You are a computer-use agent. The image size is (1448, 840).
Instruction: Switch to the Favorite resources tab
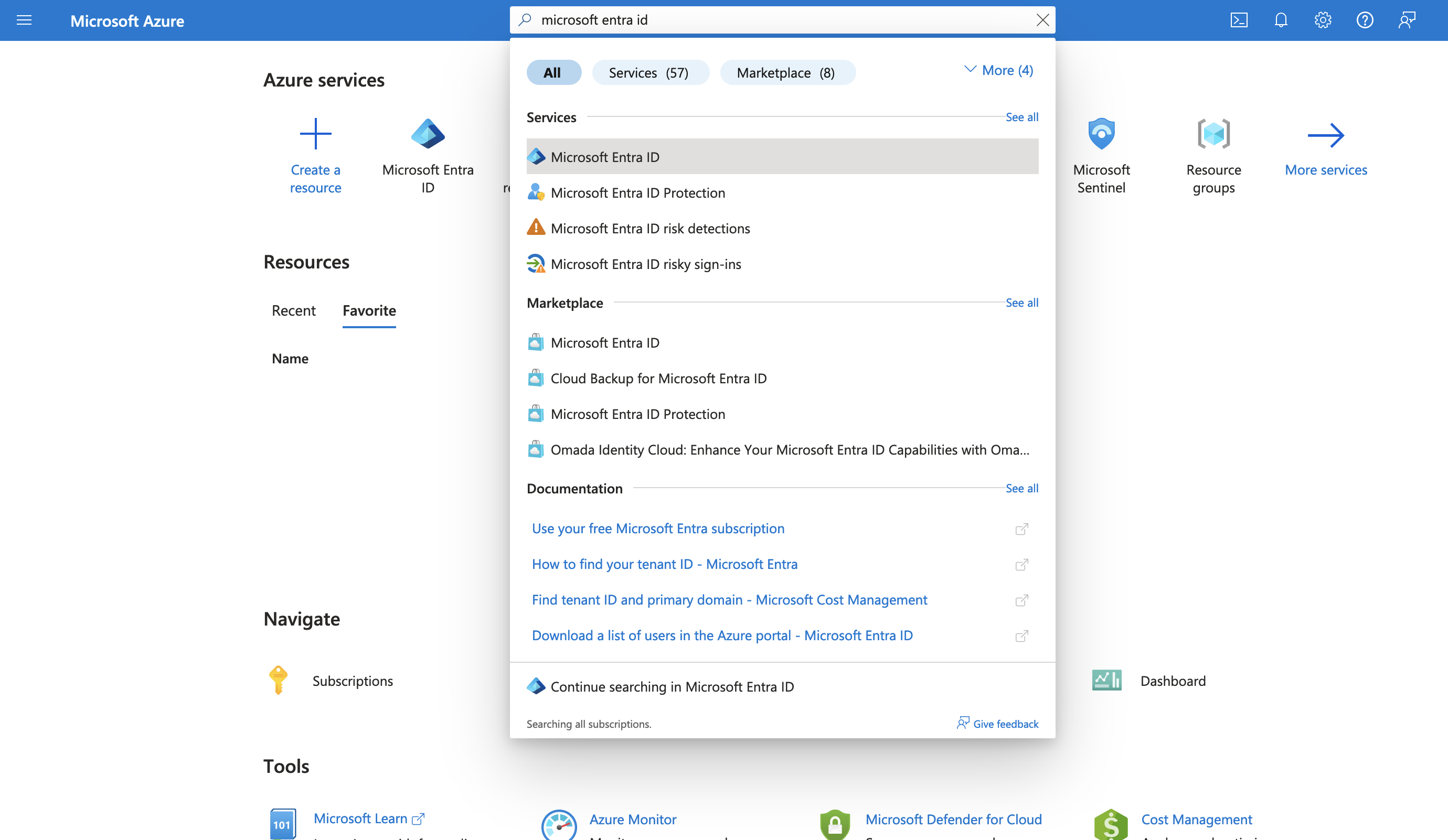point(369,310)
